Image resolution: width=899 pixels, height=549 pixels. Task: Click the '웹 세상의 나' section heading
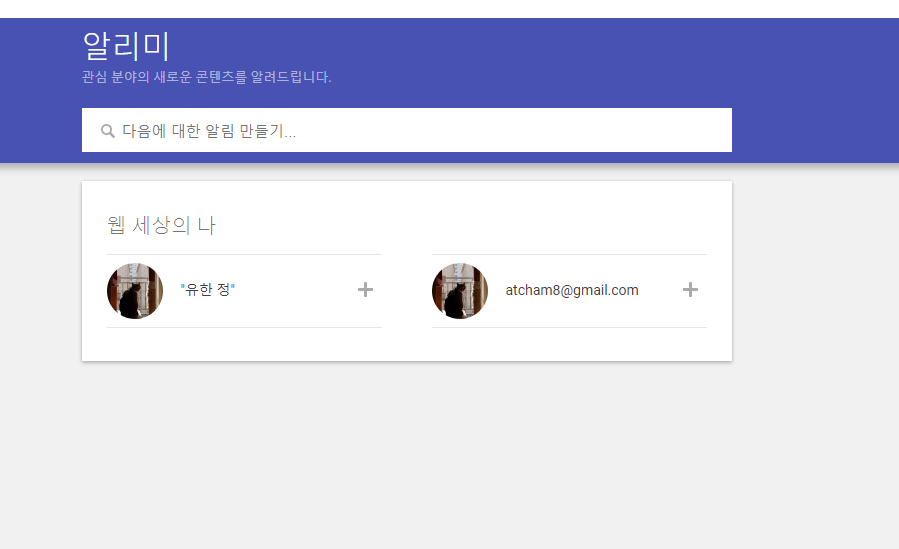point(161,225)
